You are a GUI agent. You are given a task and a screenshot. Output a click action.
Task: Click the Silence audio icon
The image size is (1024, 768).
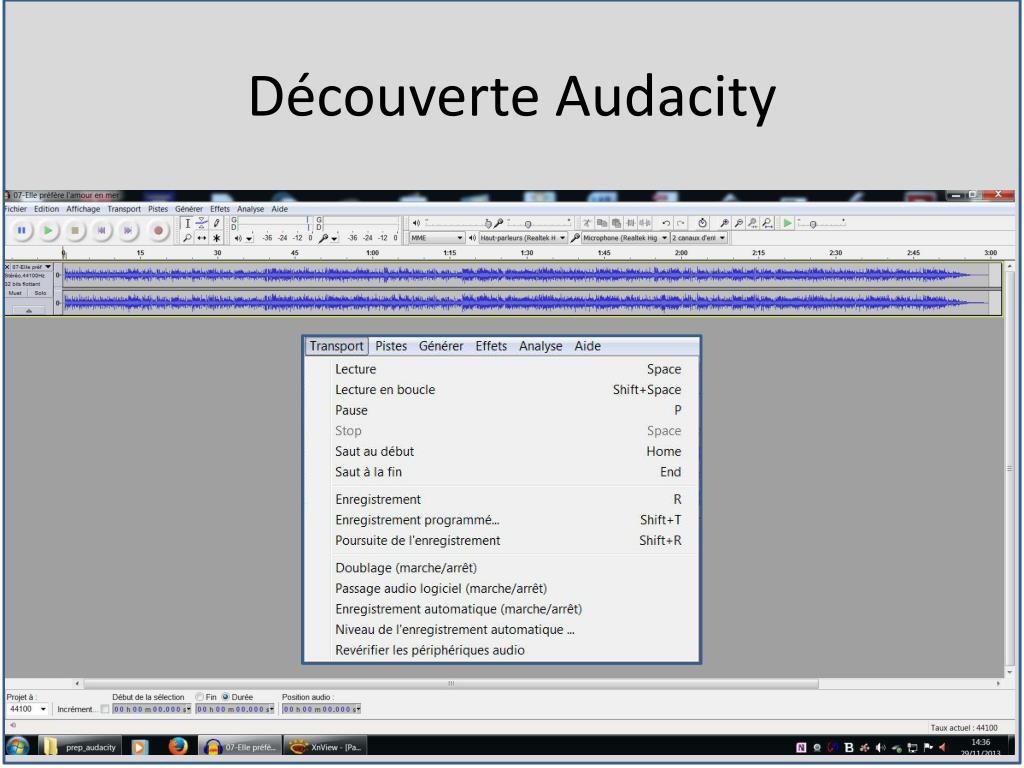tap(645, 223)
